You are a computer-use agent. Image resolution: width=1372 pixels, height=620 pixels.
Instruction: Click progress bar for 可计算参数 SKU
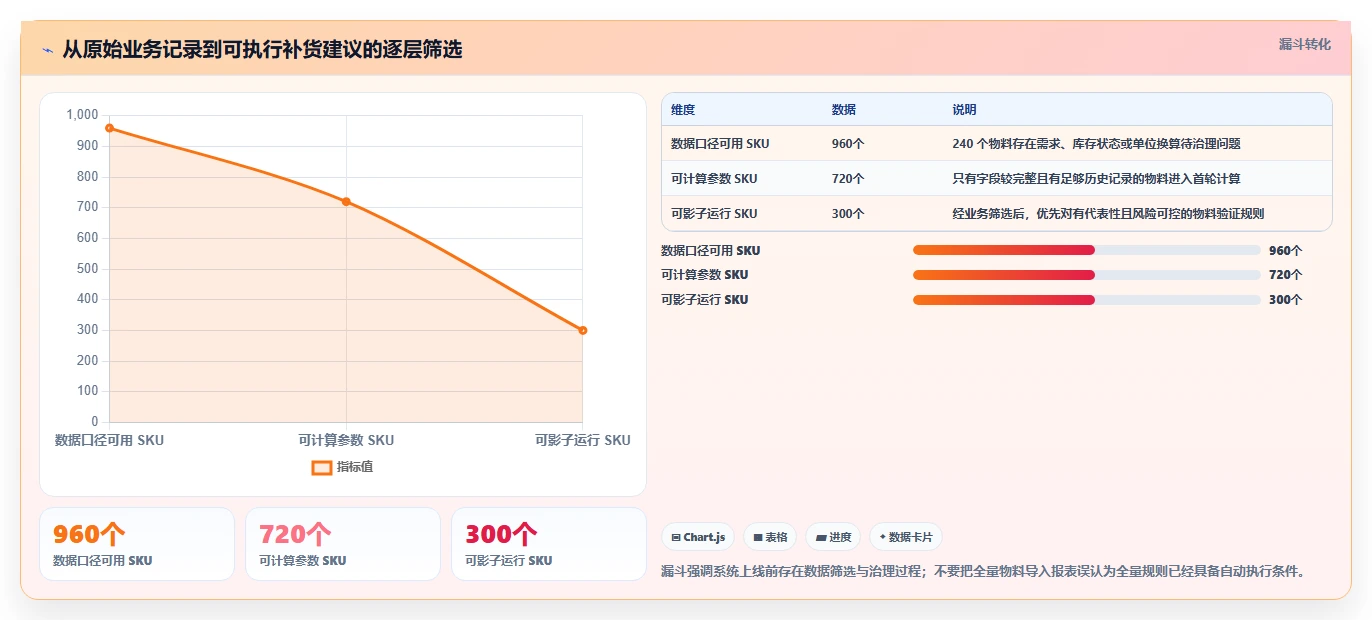1087,274
